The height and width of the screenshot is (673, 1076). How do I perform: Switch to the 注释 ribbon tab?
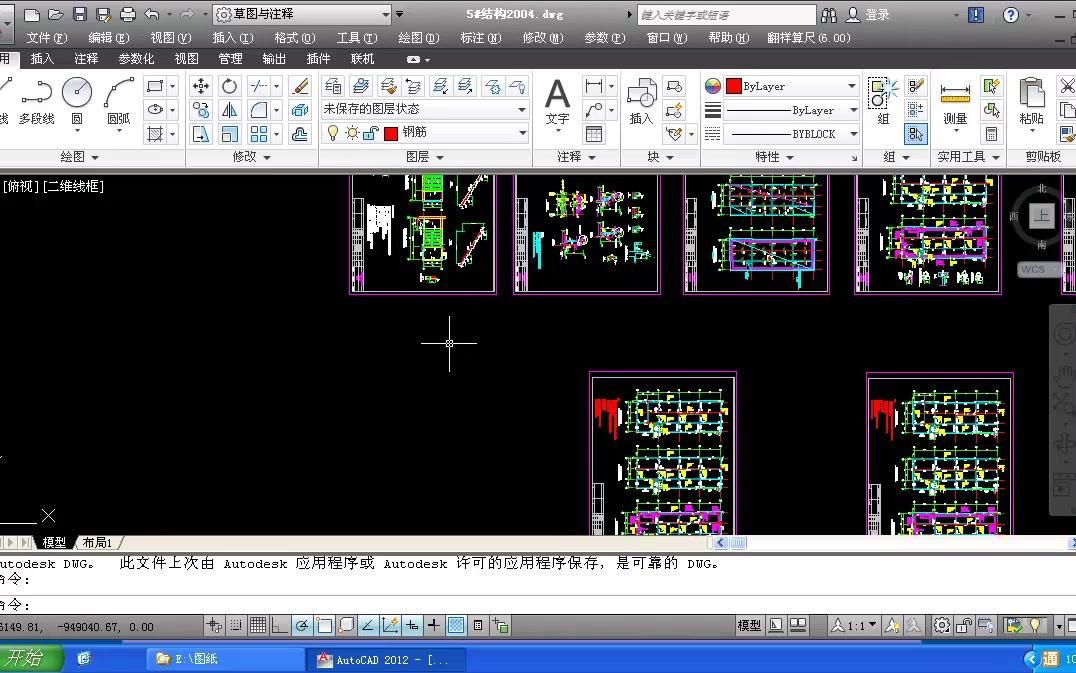pyautogui.click(x=86, y=59)
